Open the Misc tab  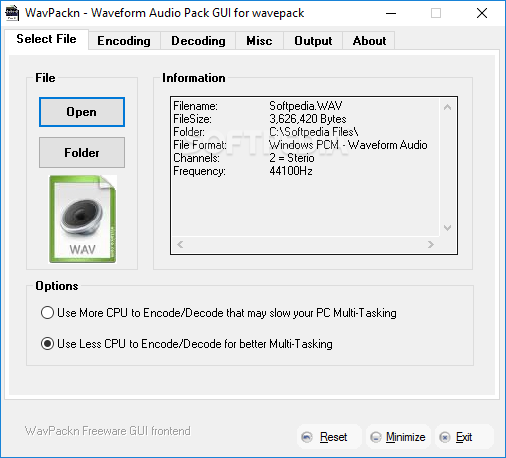coord(259,41)
